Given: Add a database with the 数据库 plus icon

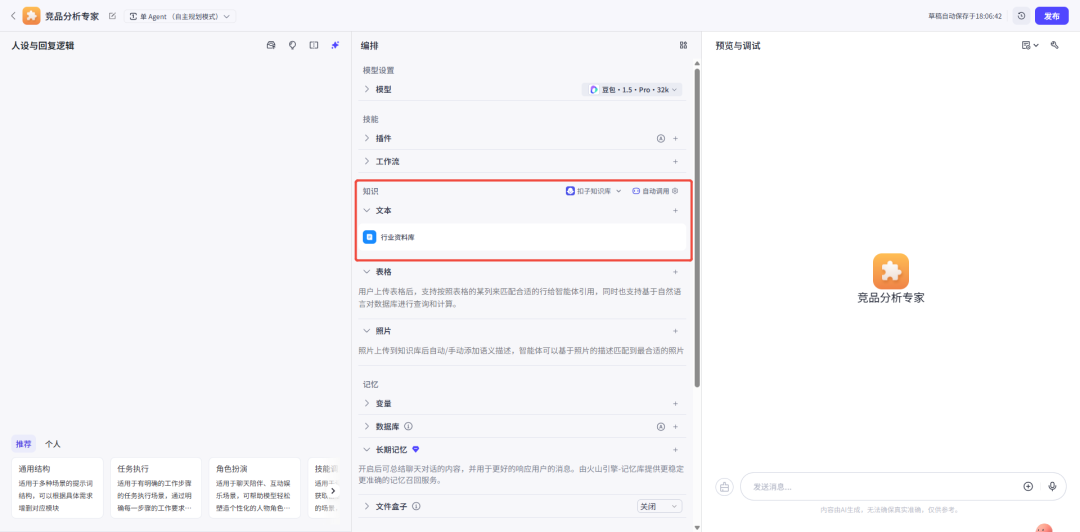Looking at the screenshot, I should point(675,427).
